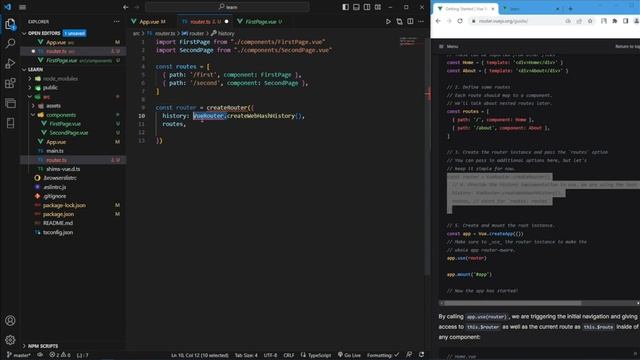The height and width of the screenshot is (360, 640).
Task: Toggle the secondary side bar layout icon
Action: [x=367, y=7]
